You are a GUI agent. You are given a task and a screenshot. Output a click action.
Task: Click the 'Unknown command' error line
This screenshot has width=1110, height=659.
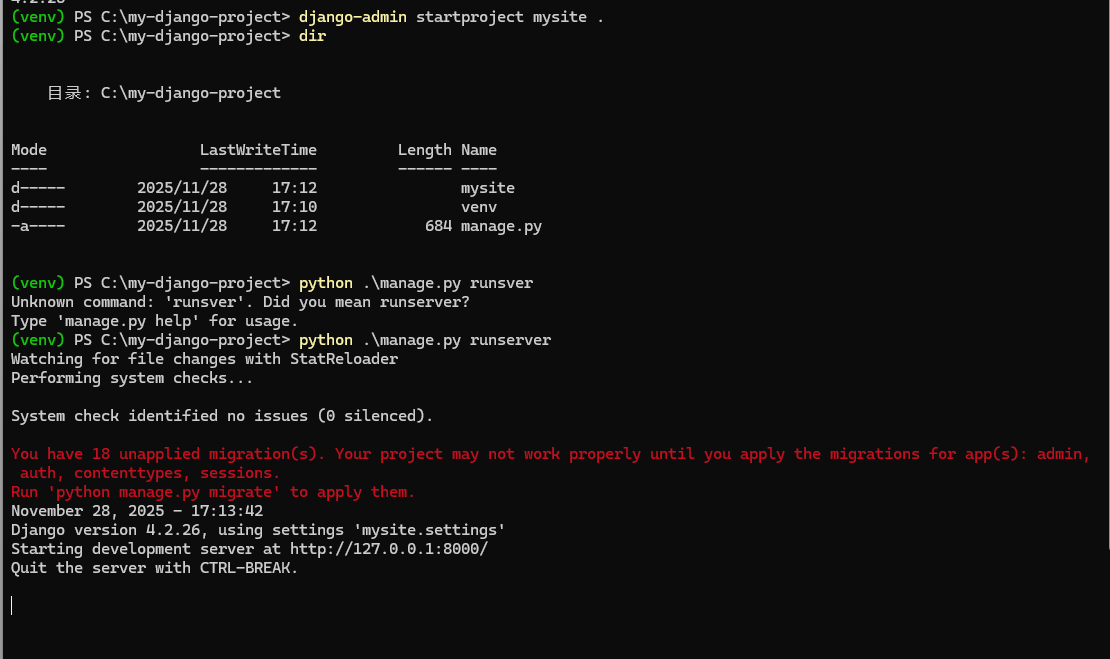pyautogui.click(x=240, y=302)
